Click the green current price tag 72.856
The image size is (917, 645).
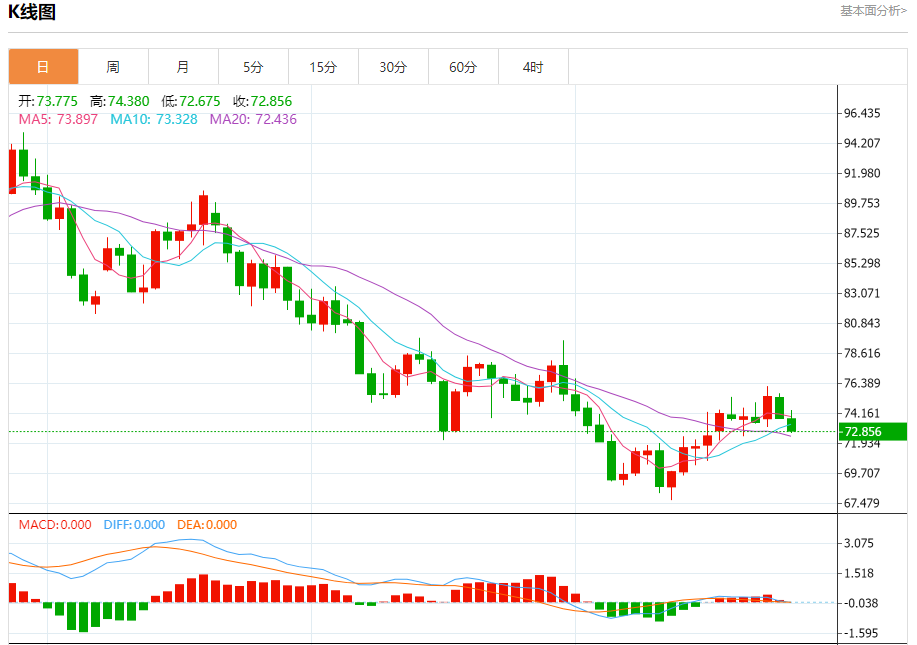pos(873,432)
